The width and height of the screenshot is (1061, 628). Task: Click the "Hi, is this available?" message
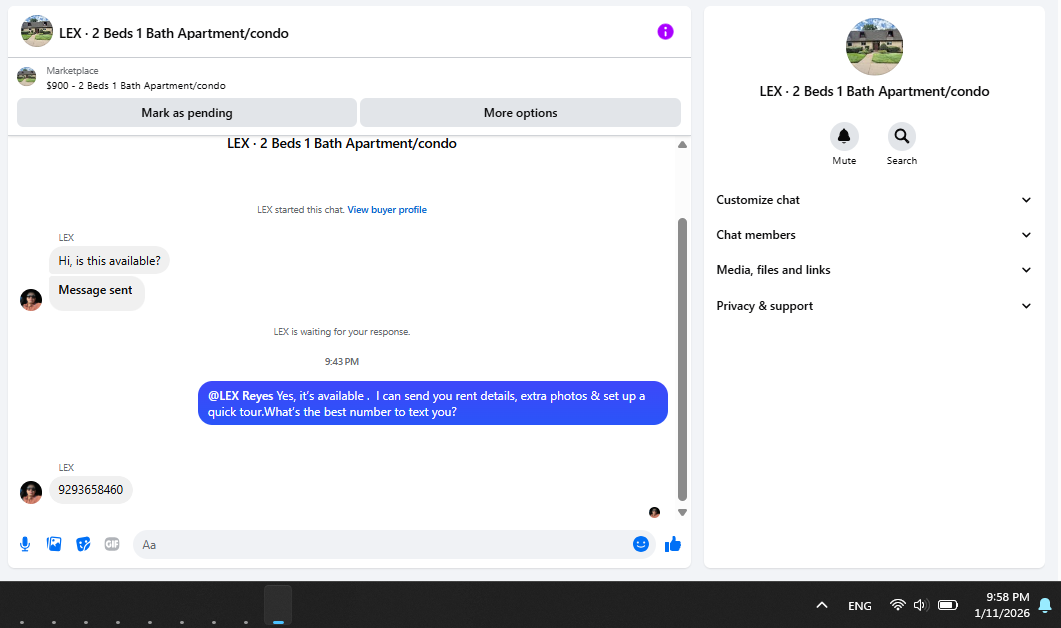[109, 261]
